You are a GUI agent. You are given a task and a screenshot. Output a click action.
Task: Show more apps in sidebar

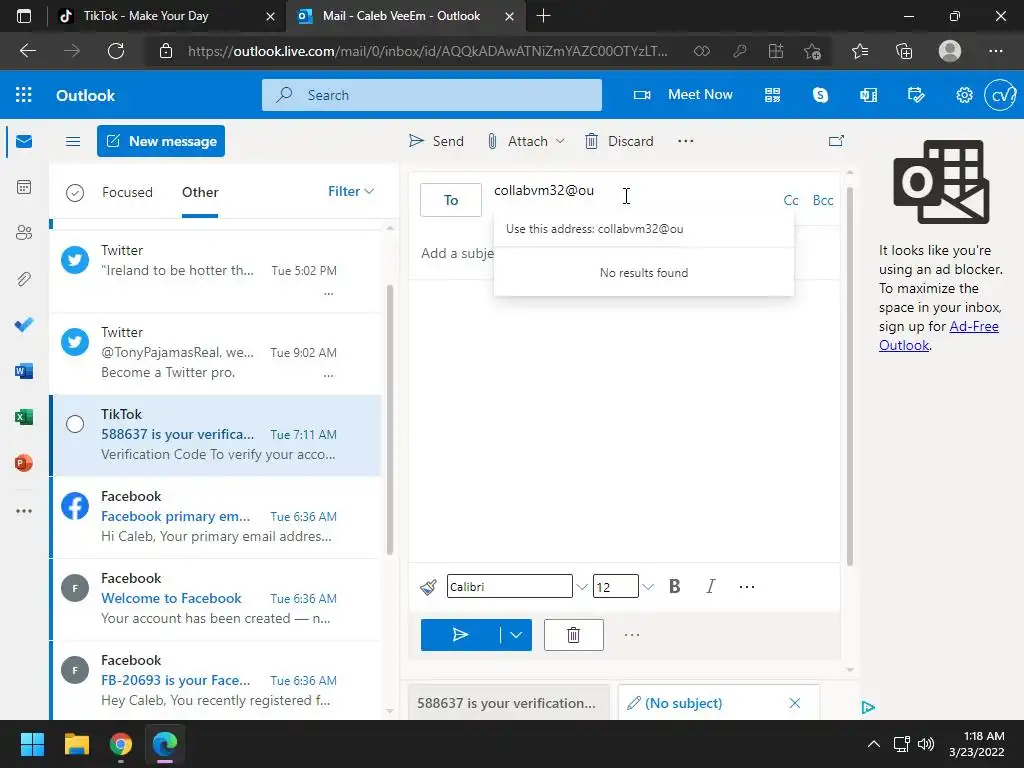tap(24, 511)
